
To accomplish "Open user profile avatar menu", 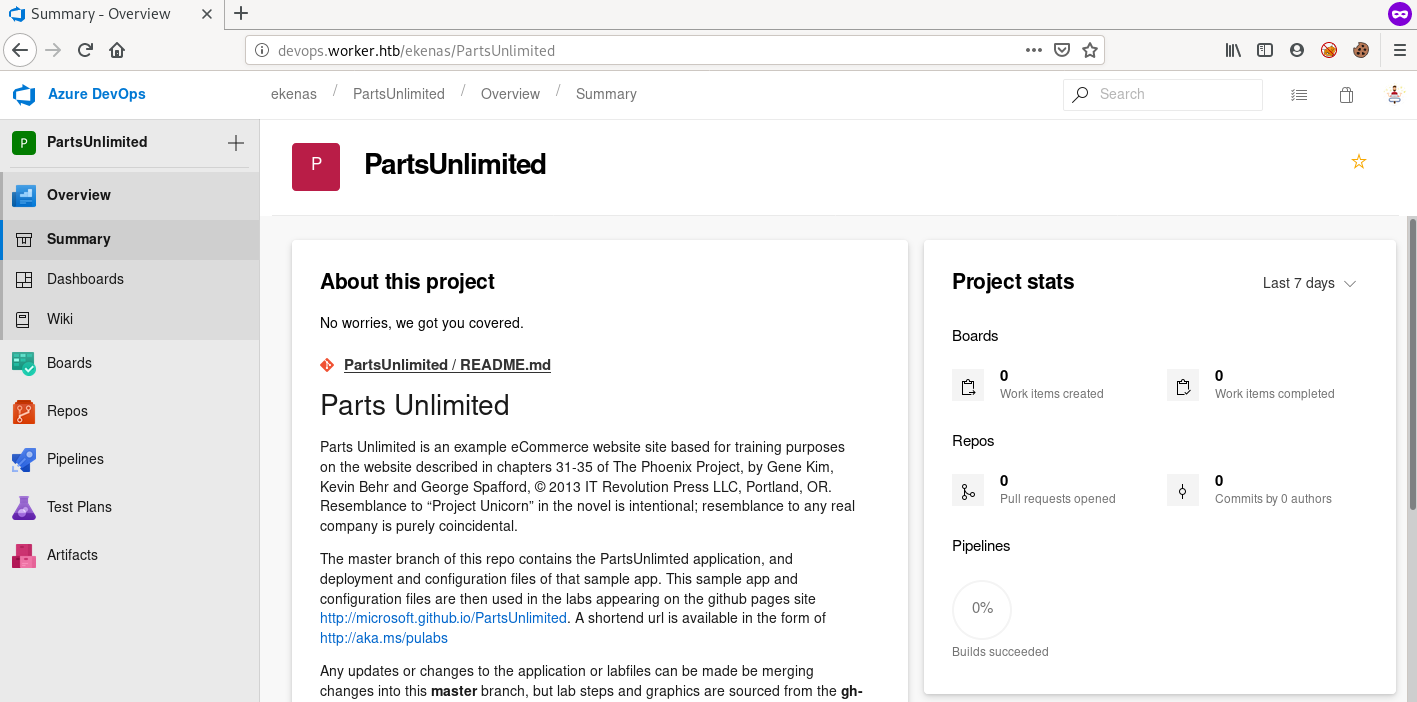I will click(1394, 95).
